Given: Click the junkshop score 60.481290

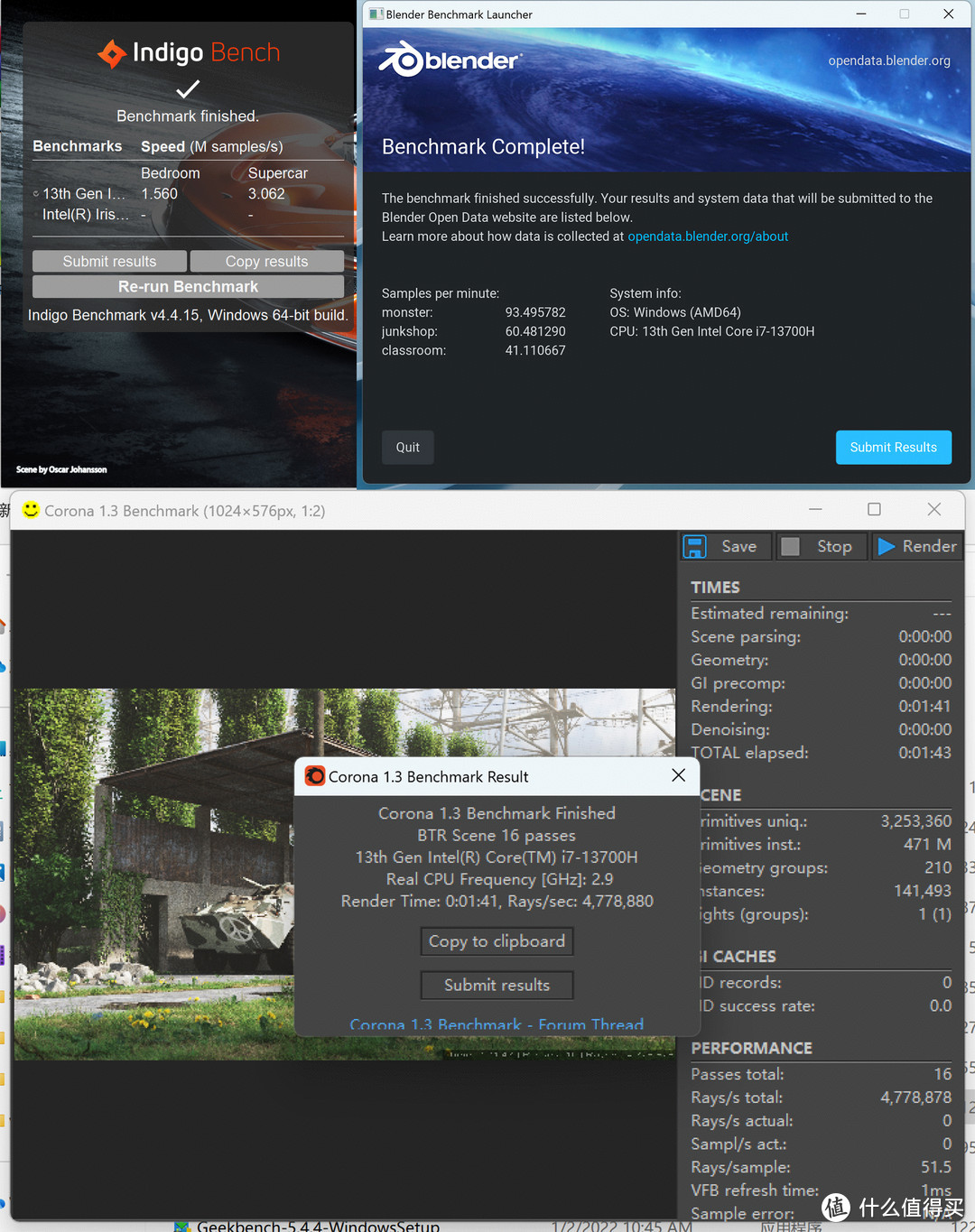Looking at the screenshot, I should tap(535, 331).
